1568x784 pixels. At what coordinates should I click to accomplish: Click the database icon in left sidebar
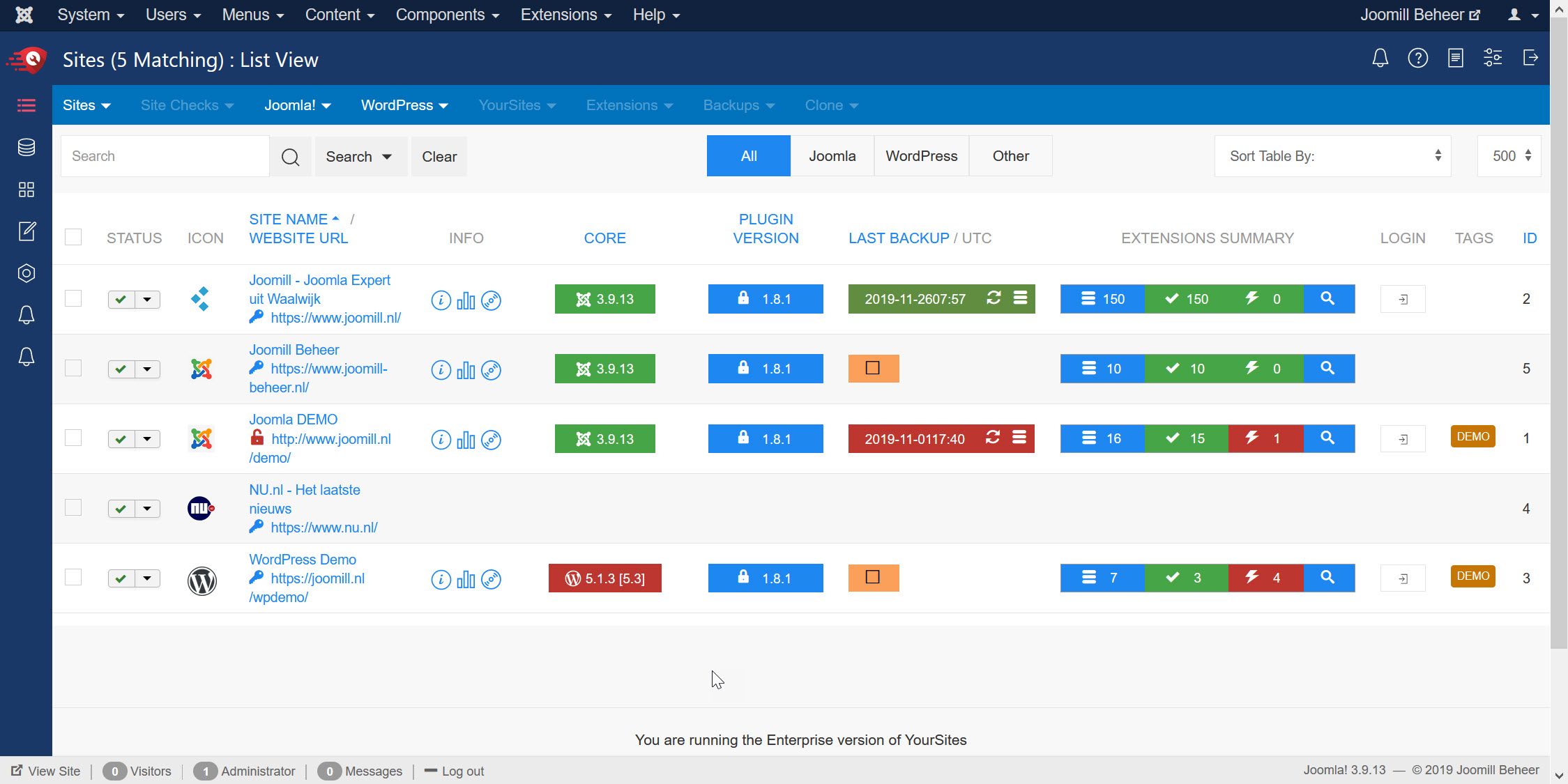26,147
